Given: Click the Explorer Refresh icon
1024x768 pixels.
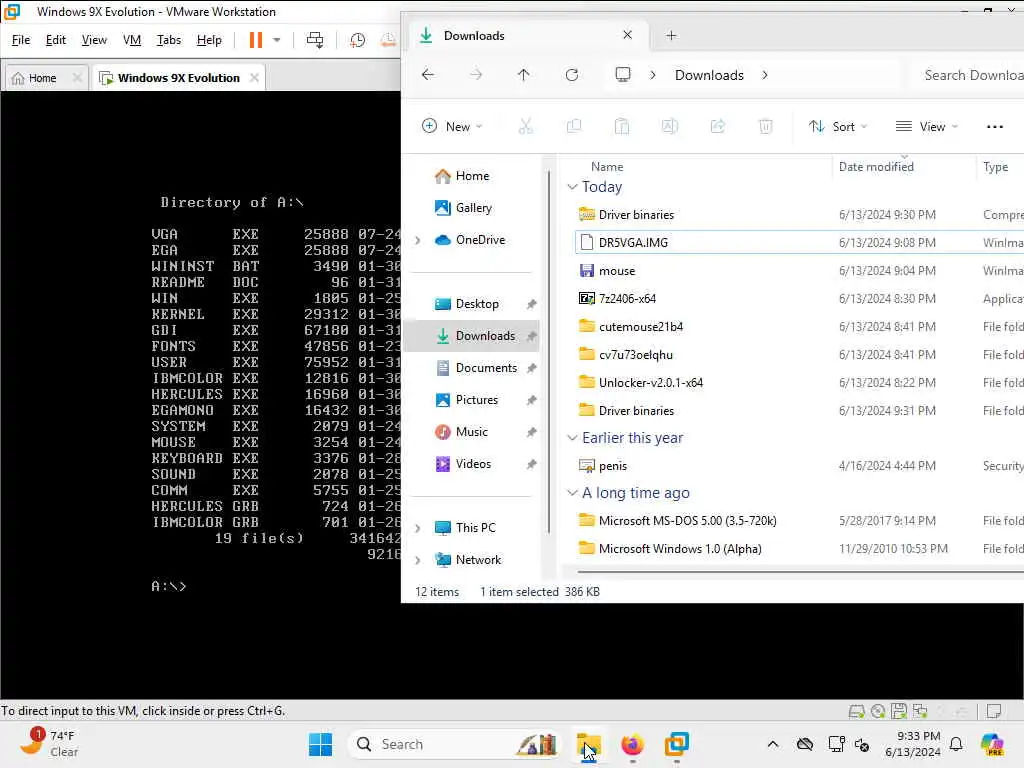Looking at the screenshot, I should 572,74.
